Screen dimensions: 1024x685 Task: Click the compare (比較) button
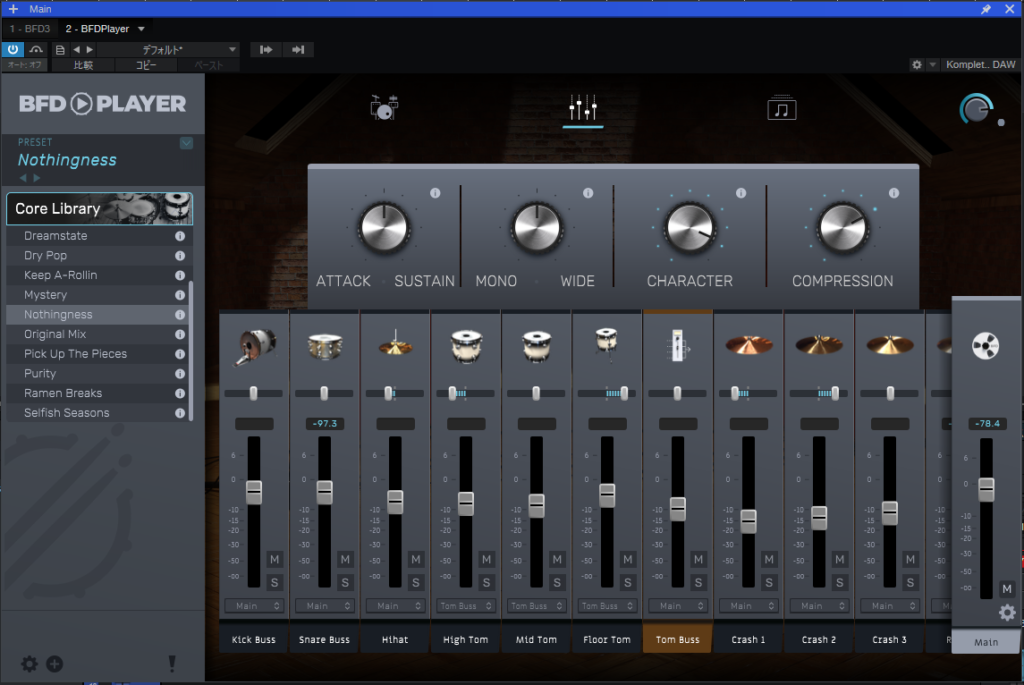pos(84,65)
